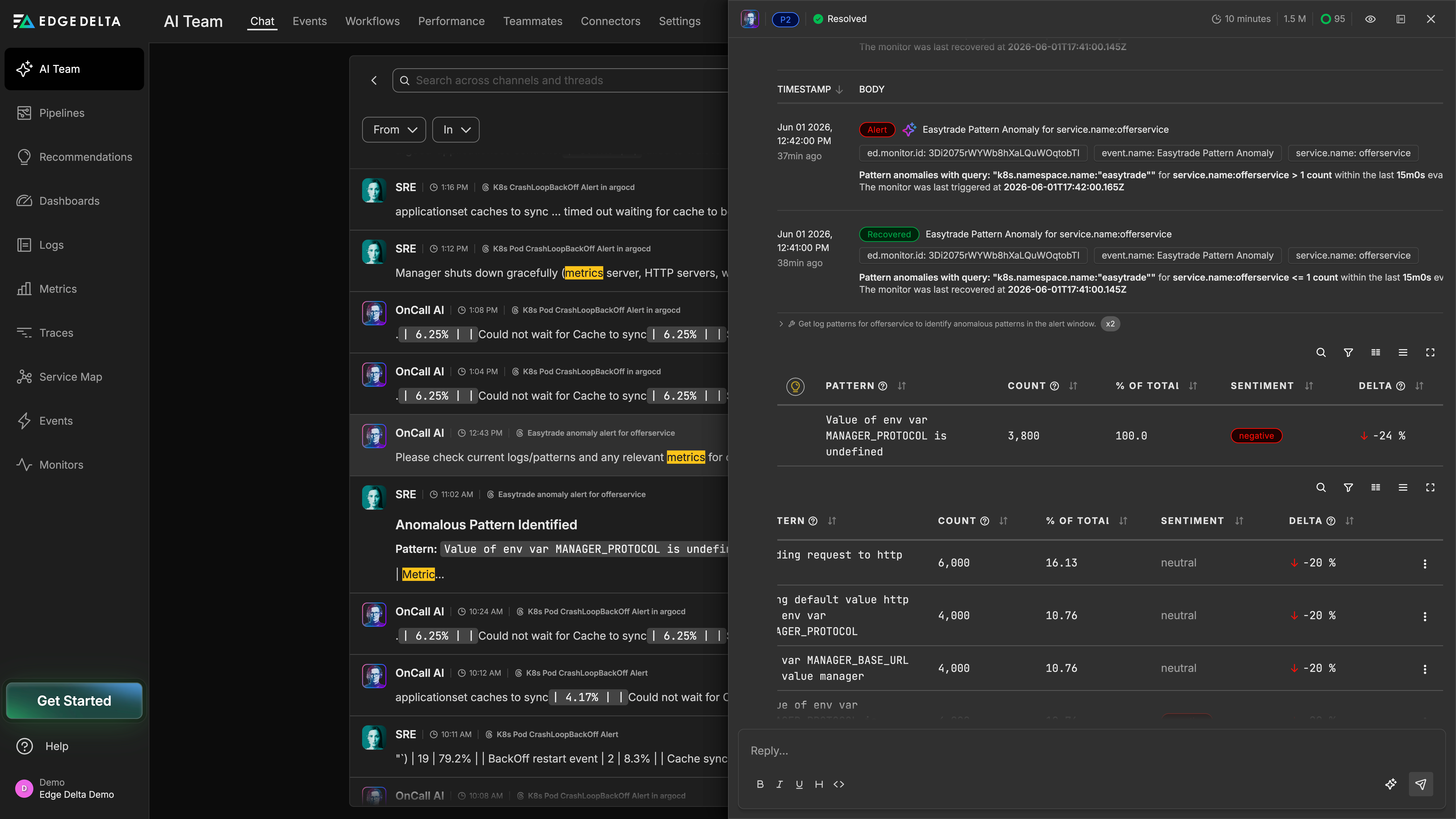
Task: Open Pipelines in the sidebar
Action: [x=74, y=113]
